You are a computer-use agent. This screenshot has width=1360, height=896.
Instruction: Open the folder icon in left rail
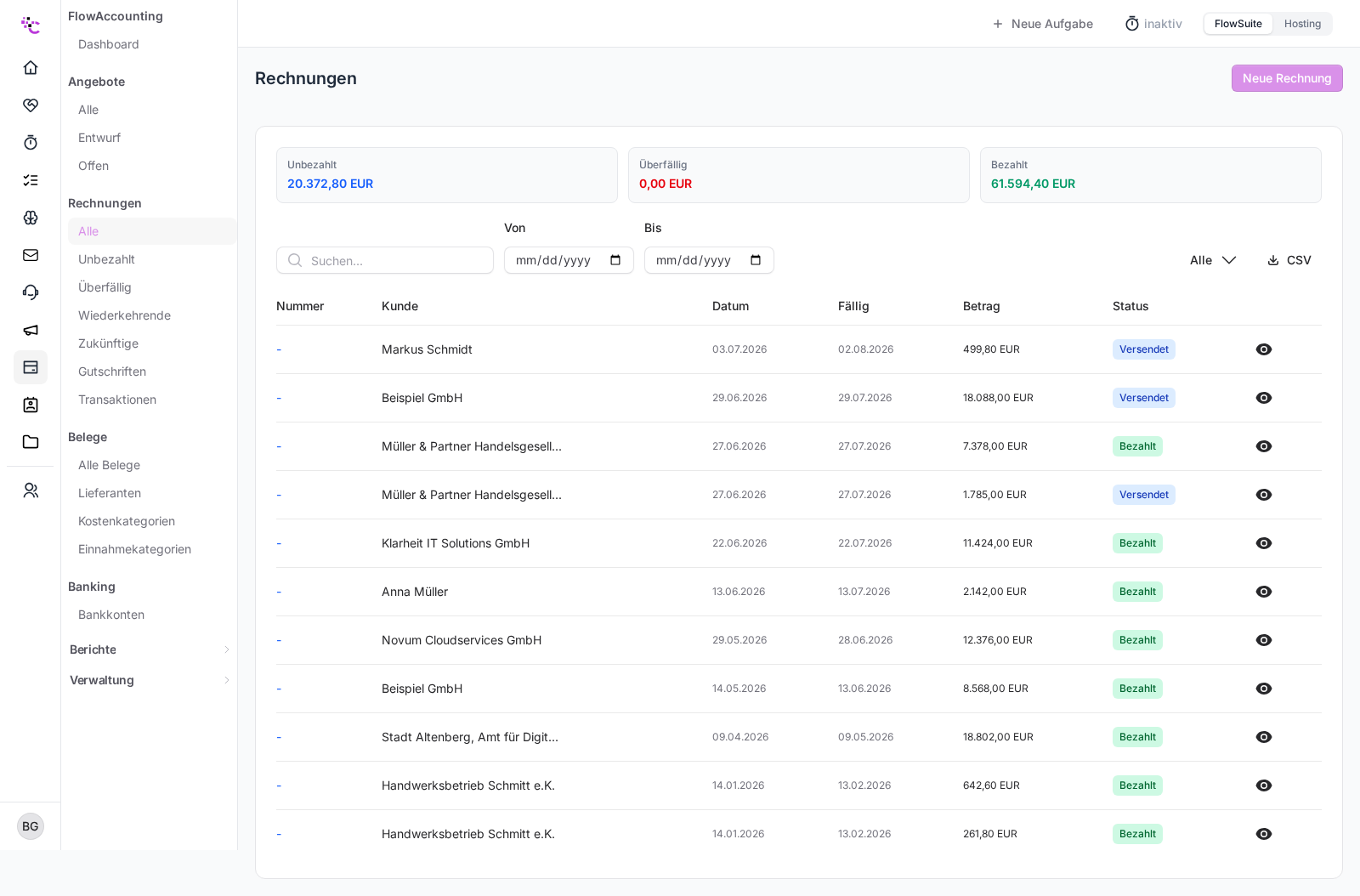pos(31,442)
